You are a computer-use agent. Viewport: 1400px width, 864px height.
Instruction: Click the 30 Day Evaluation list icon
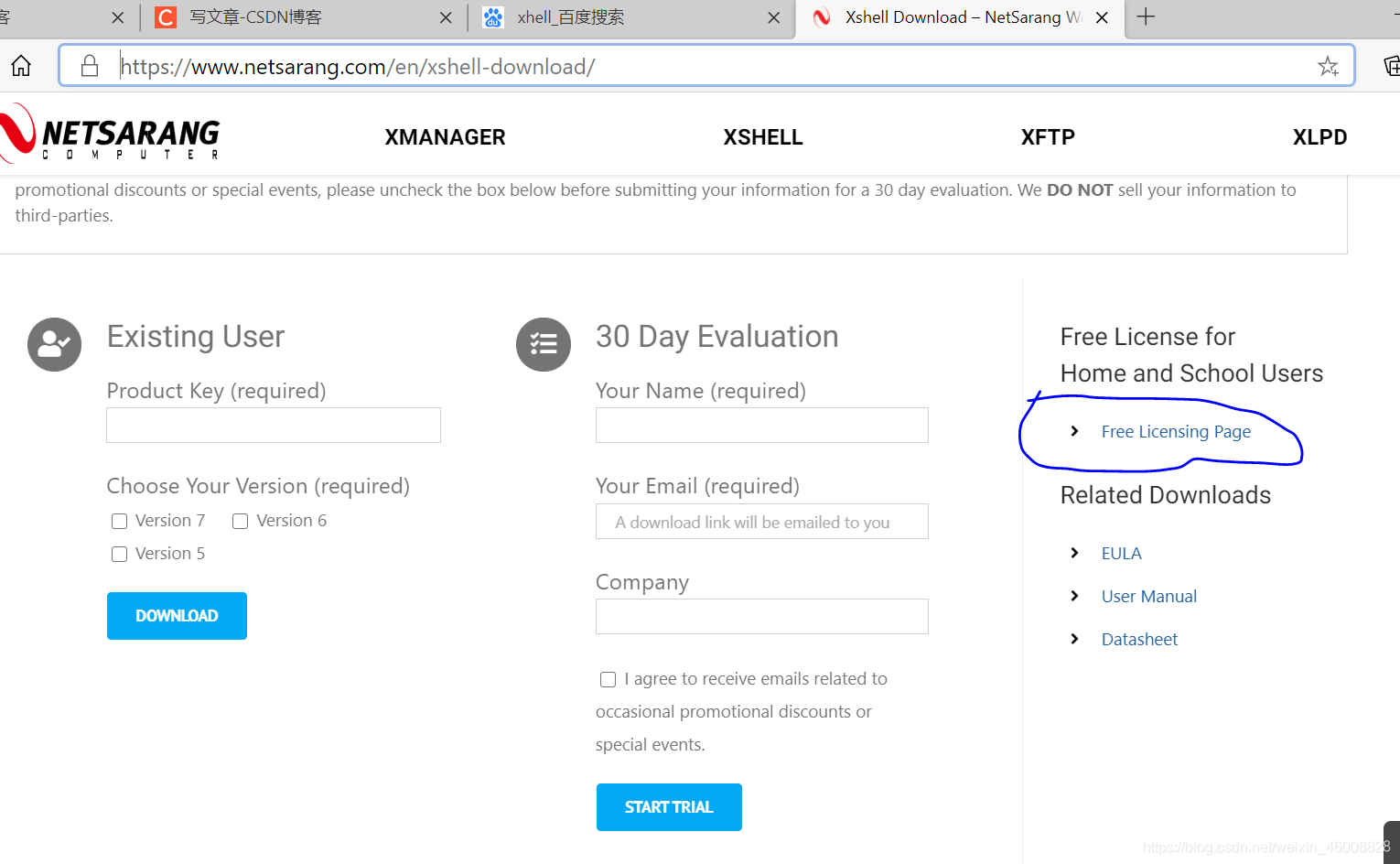[x=544, y=344]
